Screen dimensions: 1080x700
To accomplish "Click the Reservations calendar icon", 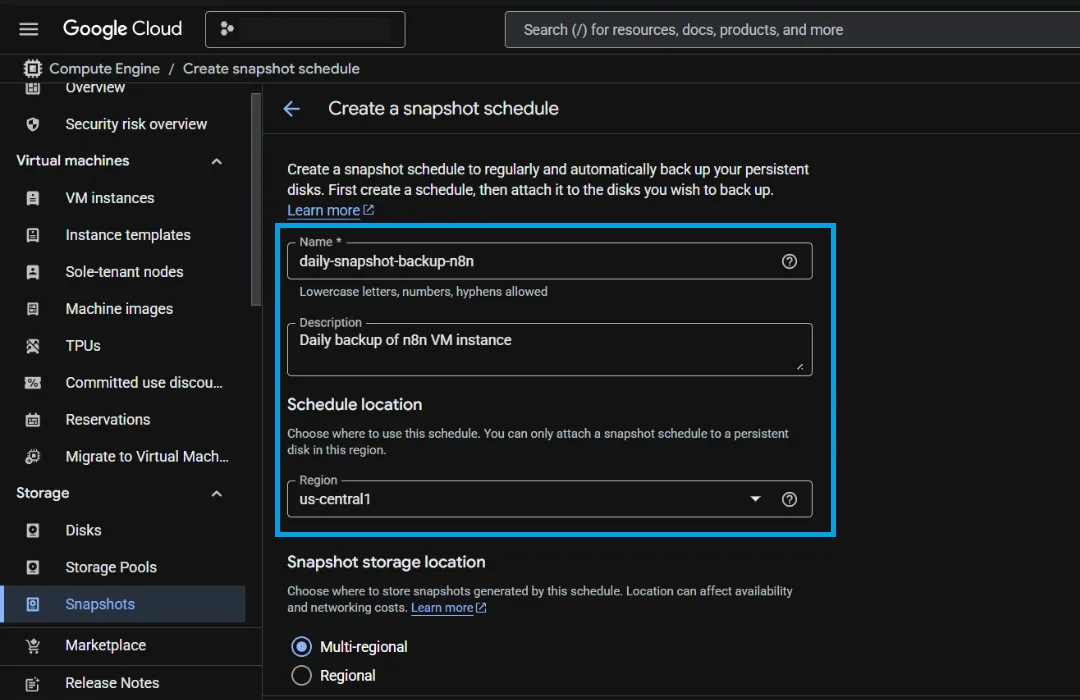I will pyautogui.click(x=32, y=420).
